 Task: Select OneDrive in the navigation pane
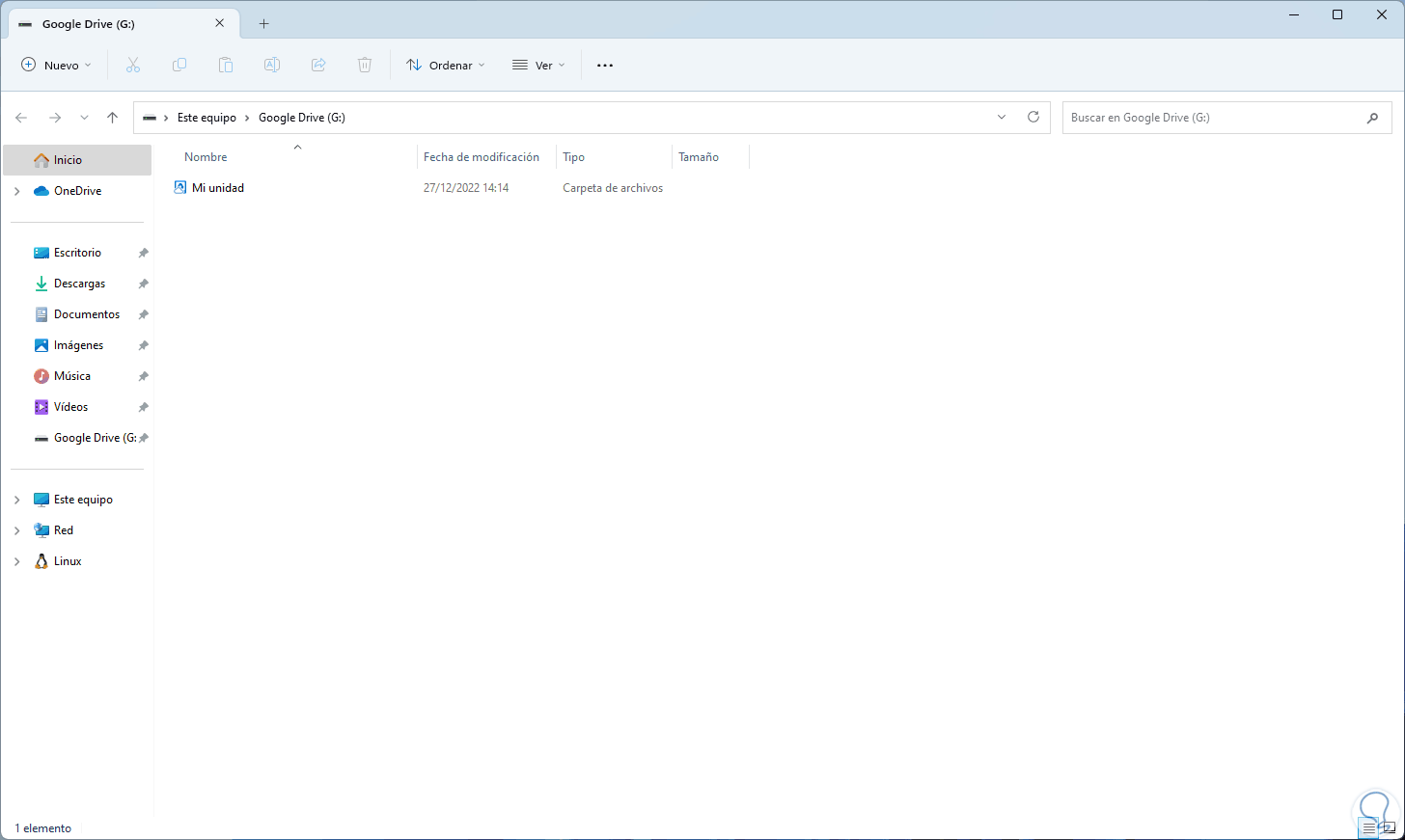77,191
